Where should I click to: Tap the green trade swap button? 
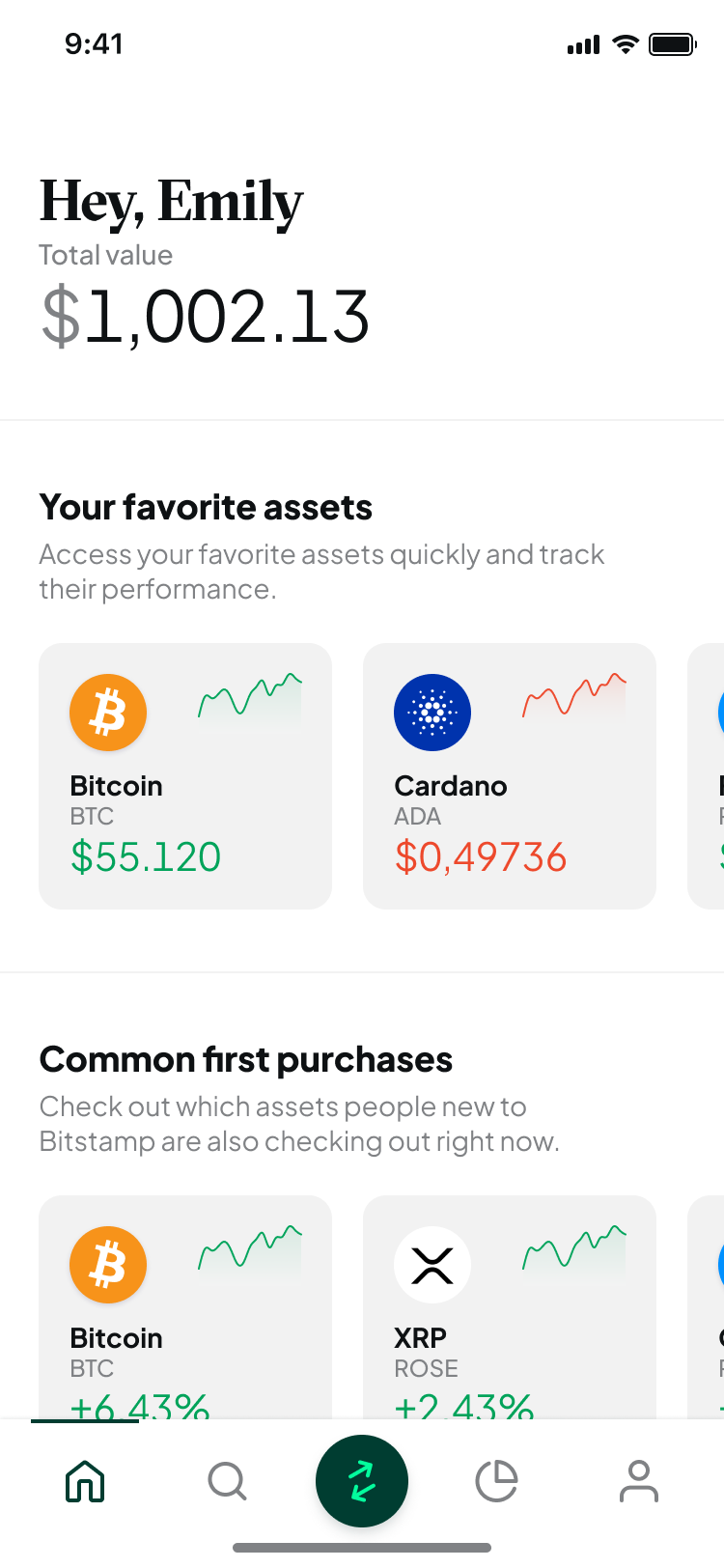pyautogui.click(x=362, y=1481)
